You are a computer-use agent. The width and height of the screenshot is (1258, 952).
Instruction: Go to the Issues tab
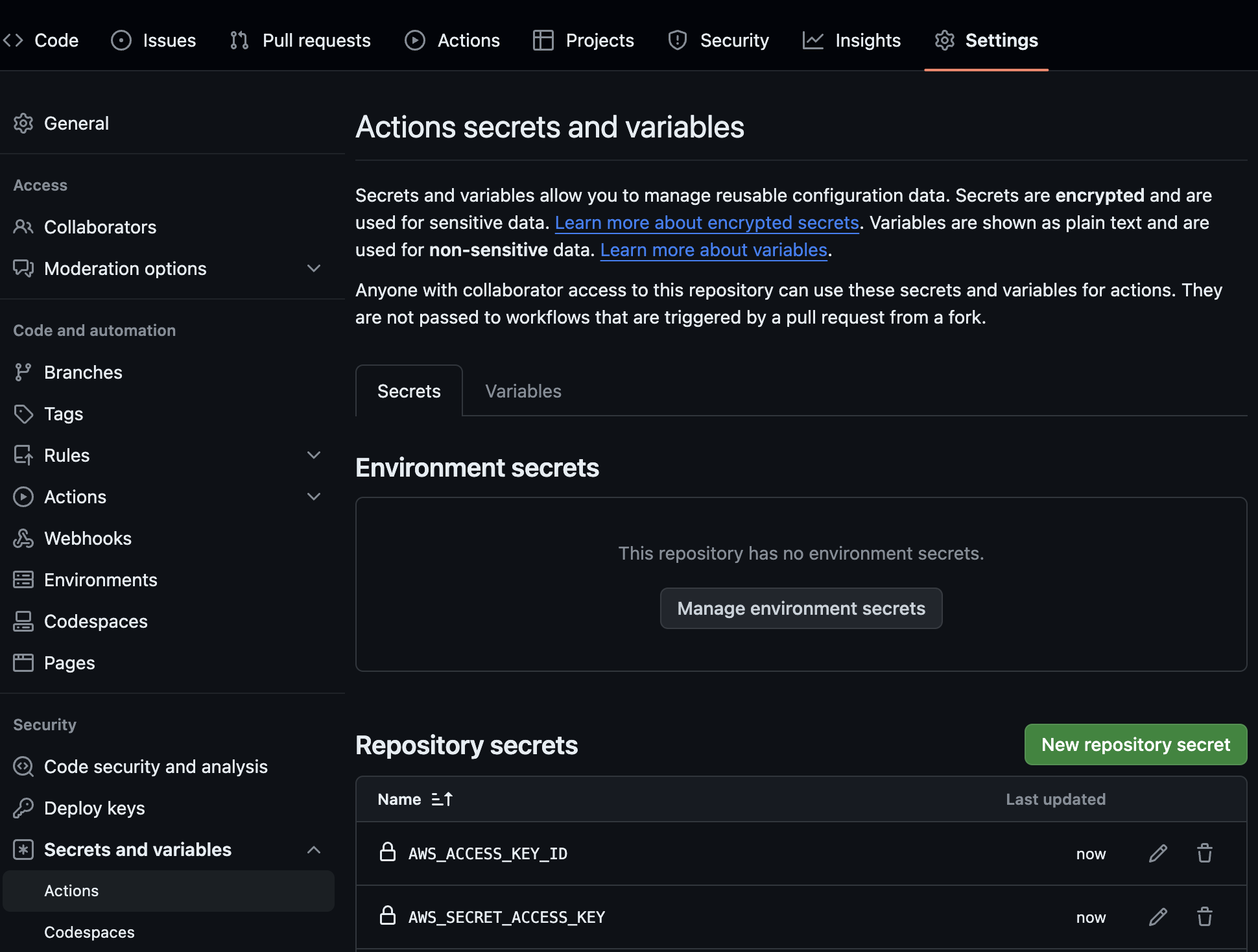click(153, 40)
